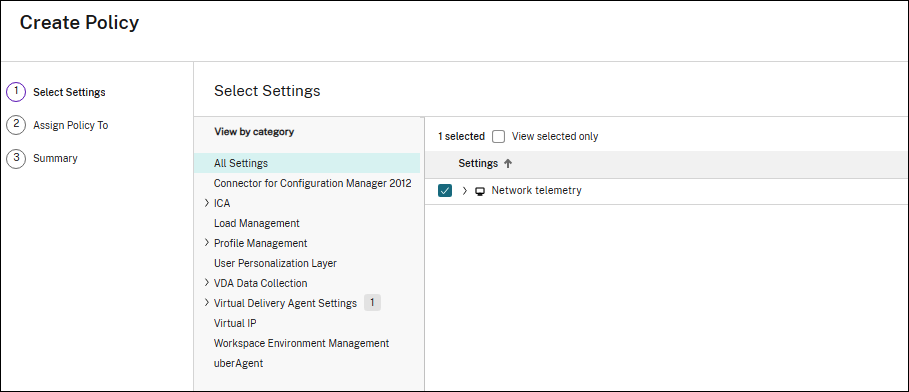
Task: Click the step 2 circle icon
Action: point(16,125)
